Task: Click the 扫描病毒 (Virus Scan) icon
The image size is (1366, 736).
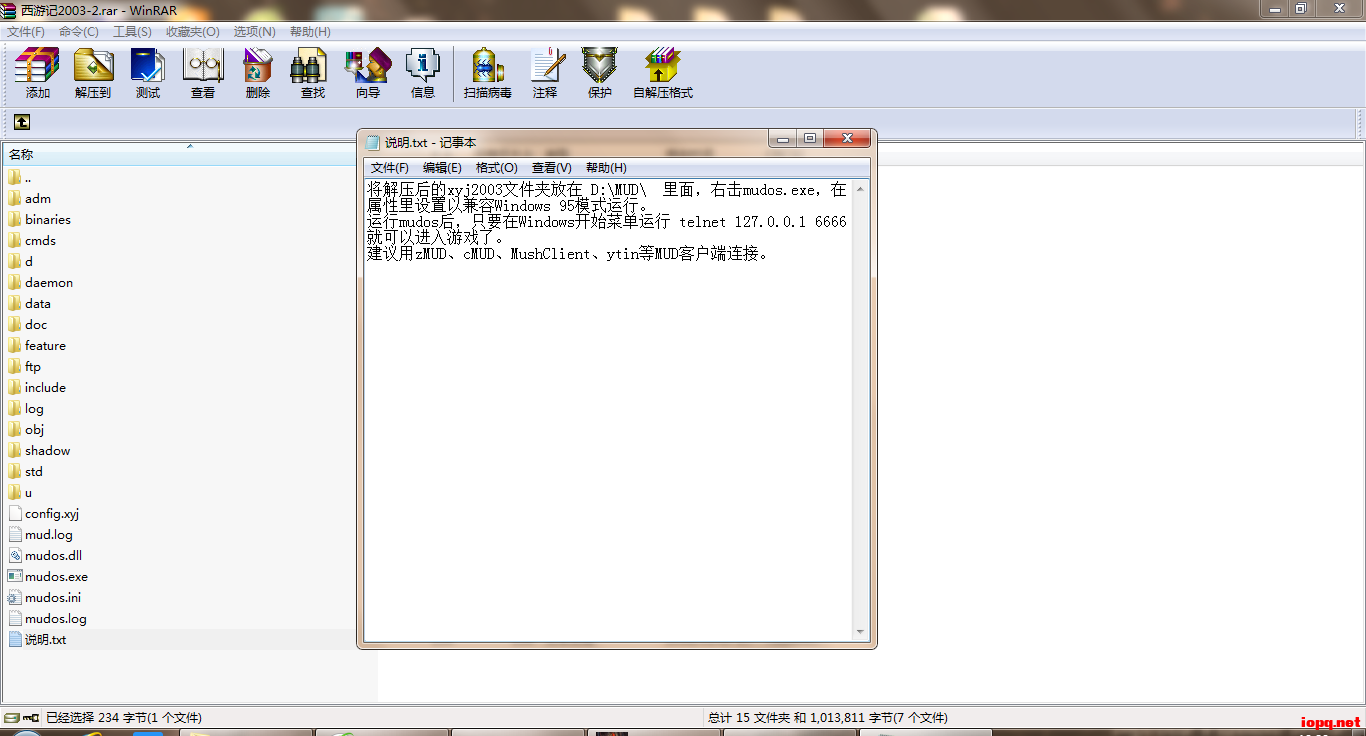Action: click(487, 72)
